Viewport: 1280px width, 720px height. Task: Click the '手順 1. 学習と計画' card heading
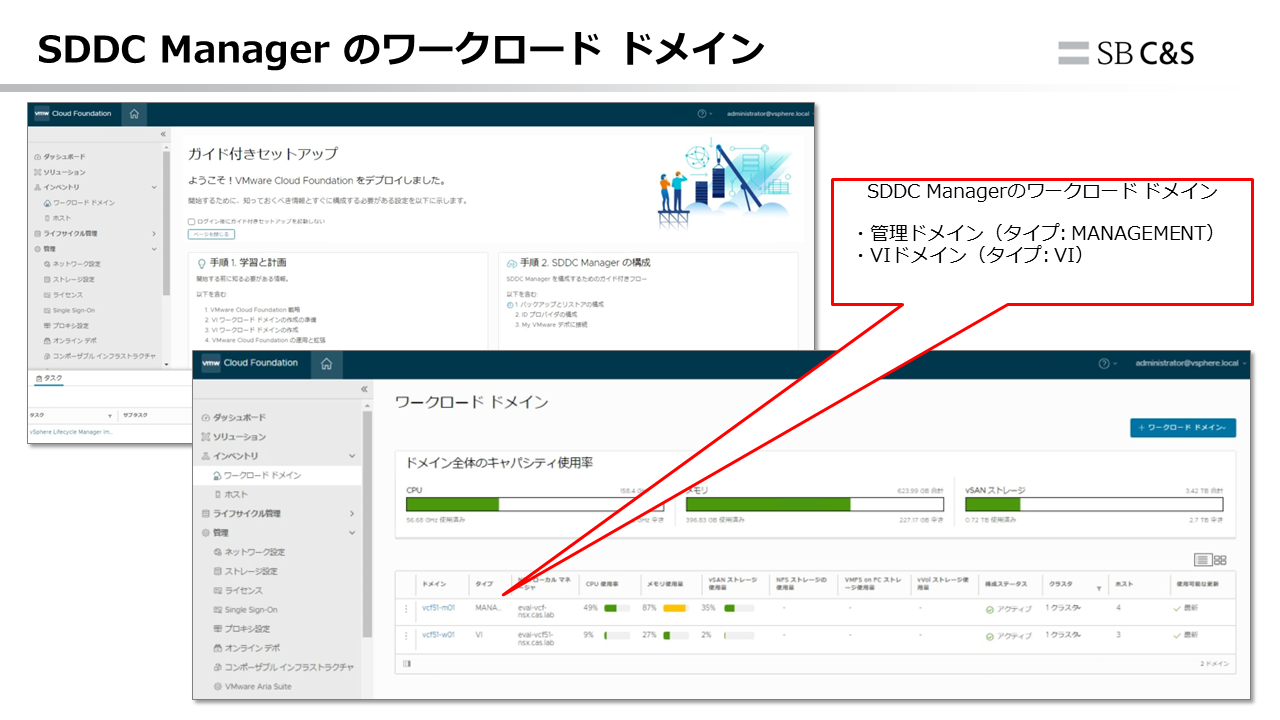(246, 263)
